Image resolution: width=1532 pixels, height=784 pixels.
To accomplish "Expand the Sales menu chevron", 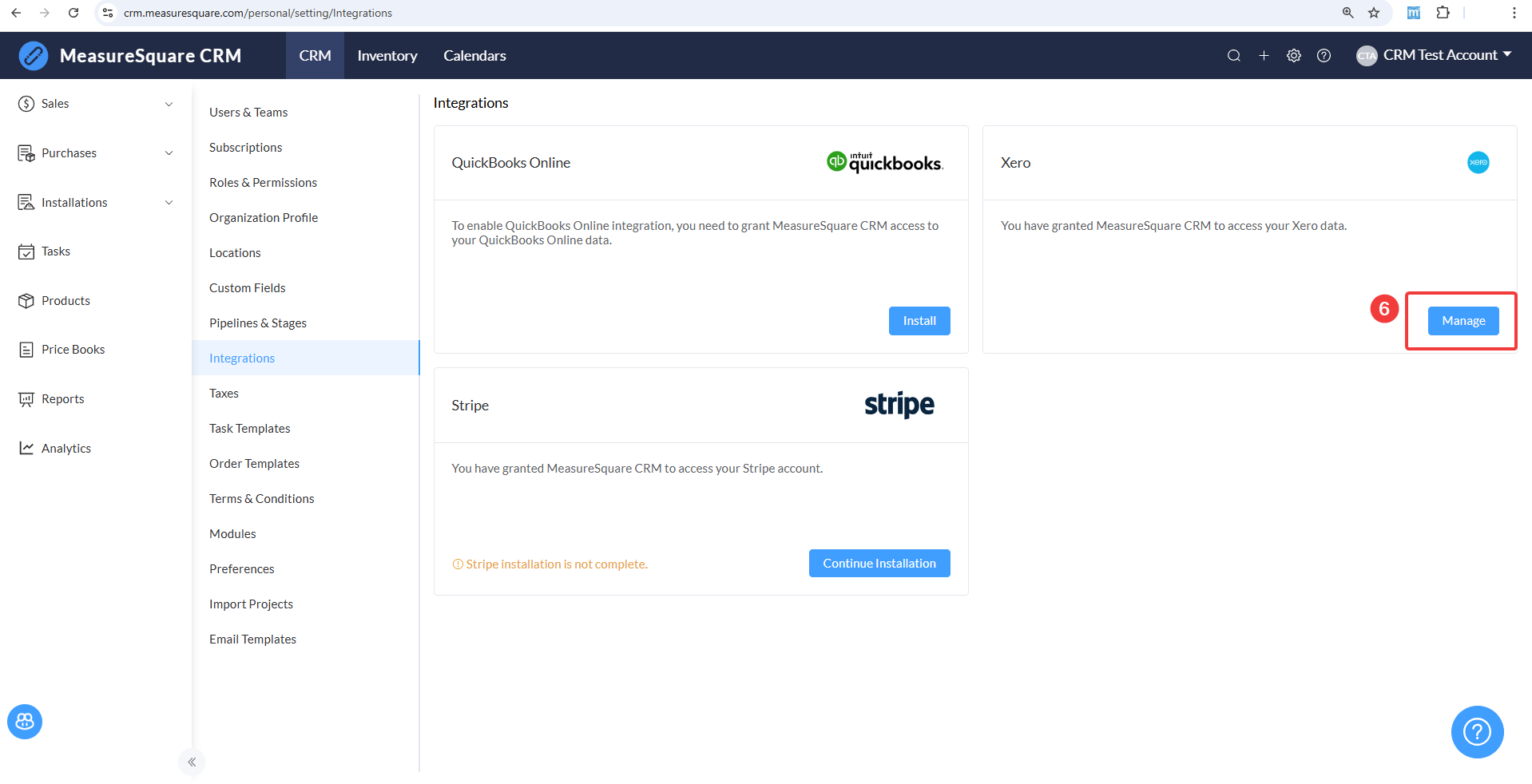I will click(x=169, y=104).
